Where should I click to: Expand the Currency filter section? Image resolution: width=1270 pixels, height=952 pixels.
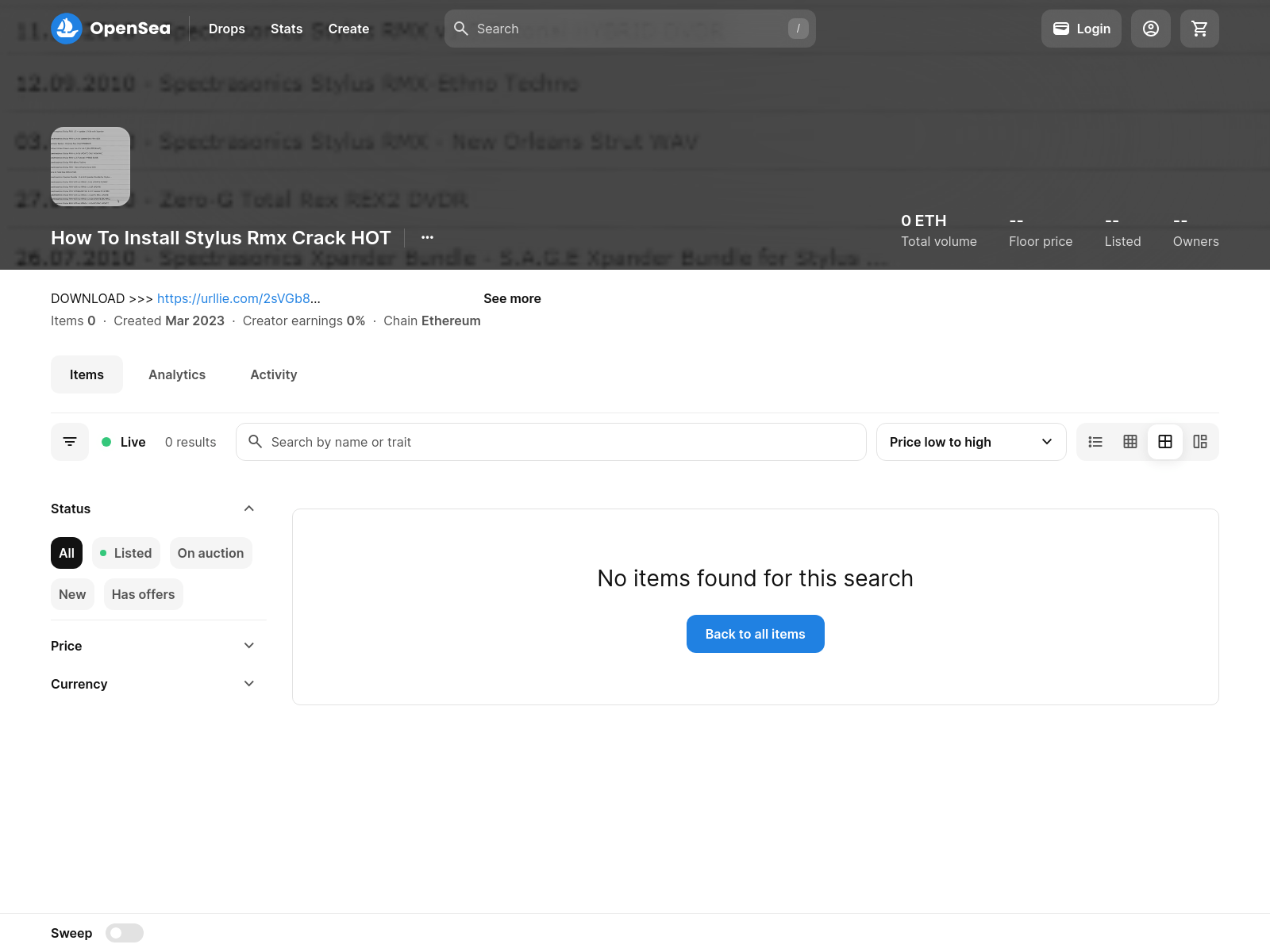pos(153,684)
